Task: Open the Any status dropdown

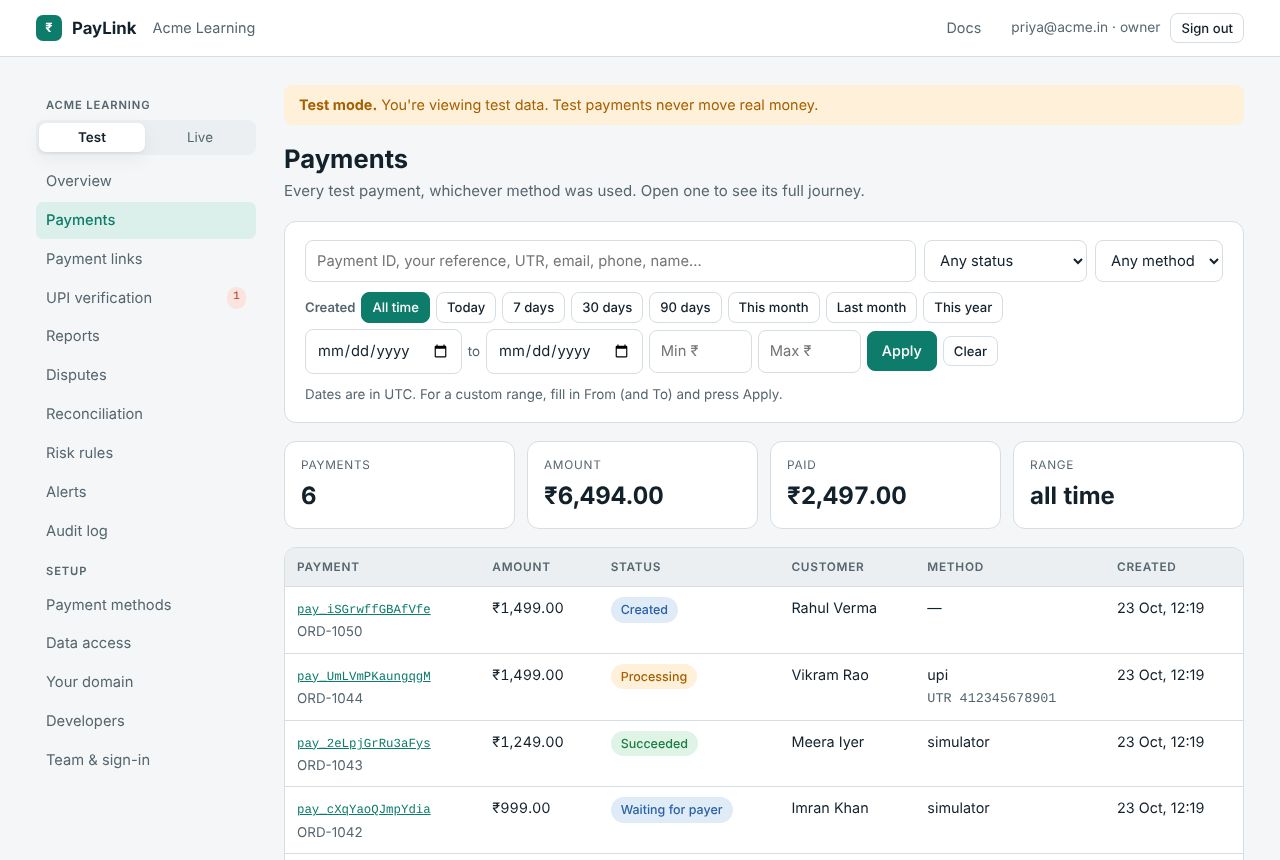Action: pyautogui.click(x=1005, y=261)
